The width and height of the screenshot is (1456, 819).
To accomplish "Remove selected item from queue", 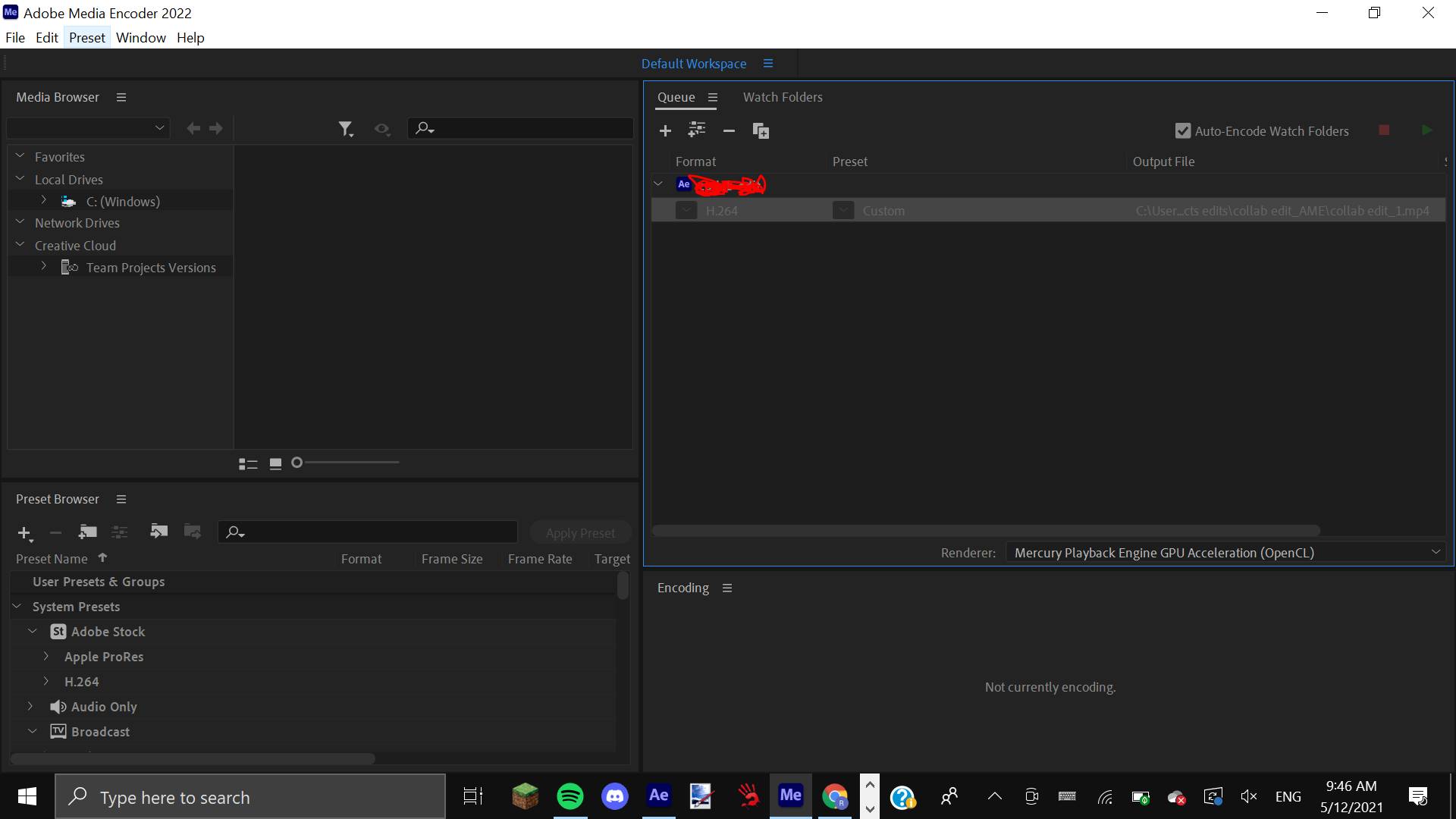I will [x=729, y=130].
